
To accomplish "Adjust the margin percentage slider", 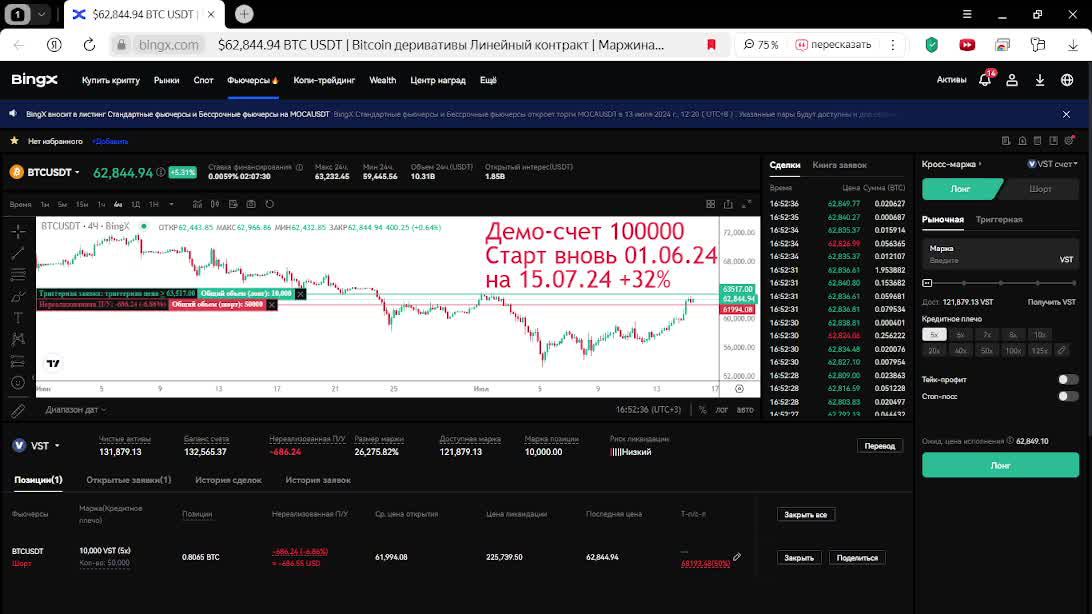I will (x=1000, y=283).
